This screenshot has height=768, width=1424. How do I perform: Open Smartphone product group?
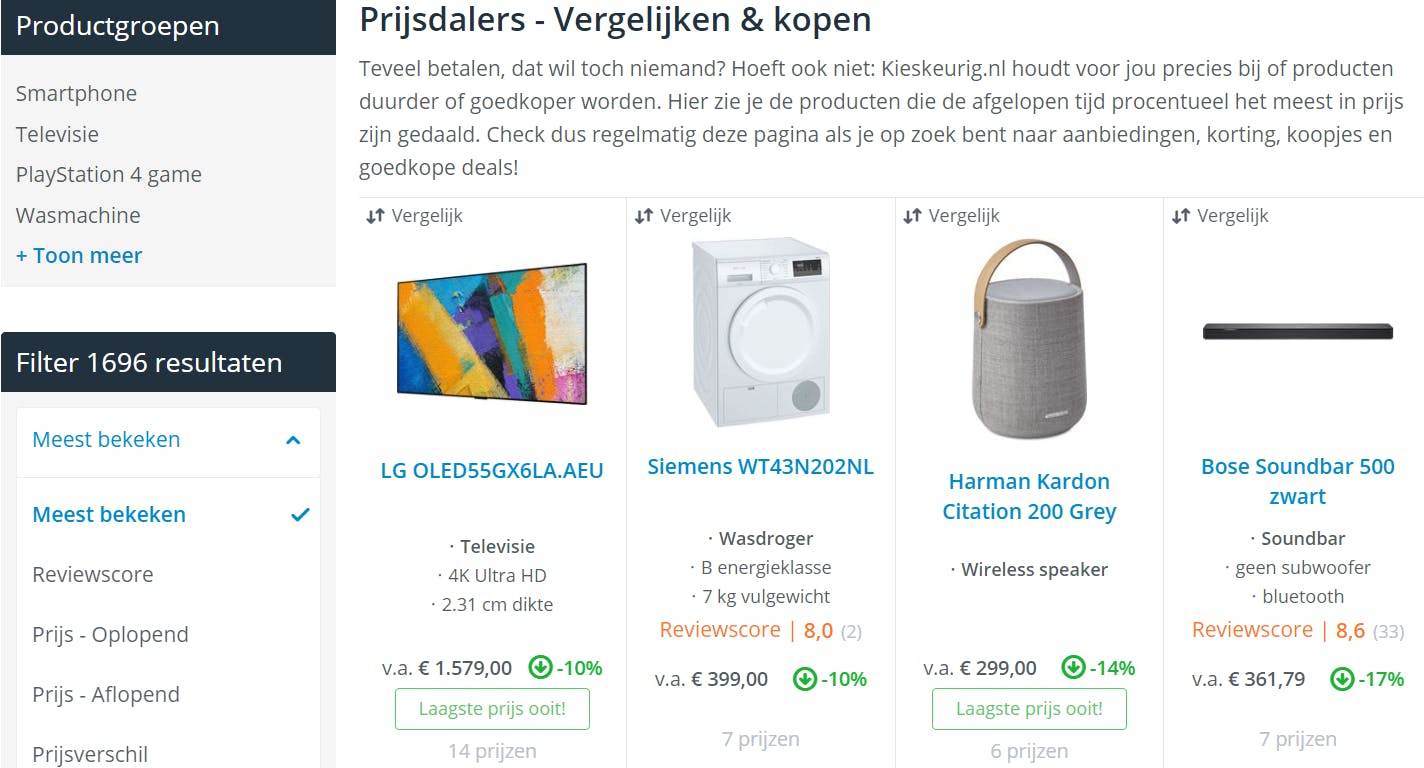click(x=76, y=94)
